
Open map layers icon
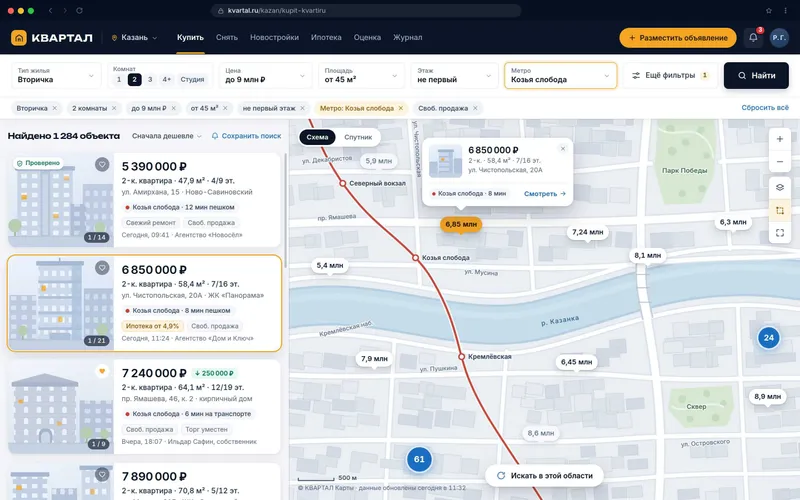780,187
